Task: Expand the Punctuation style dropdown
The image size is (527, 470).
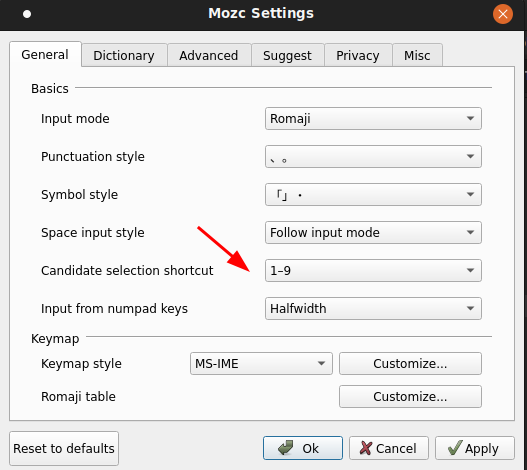Action: point(373,157)
